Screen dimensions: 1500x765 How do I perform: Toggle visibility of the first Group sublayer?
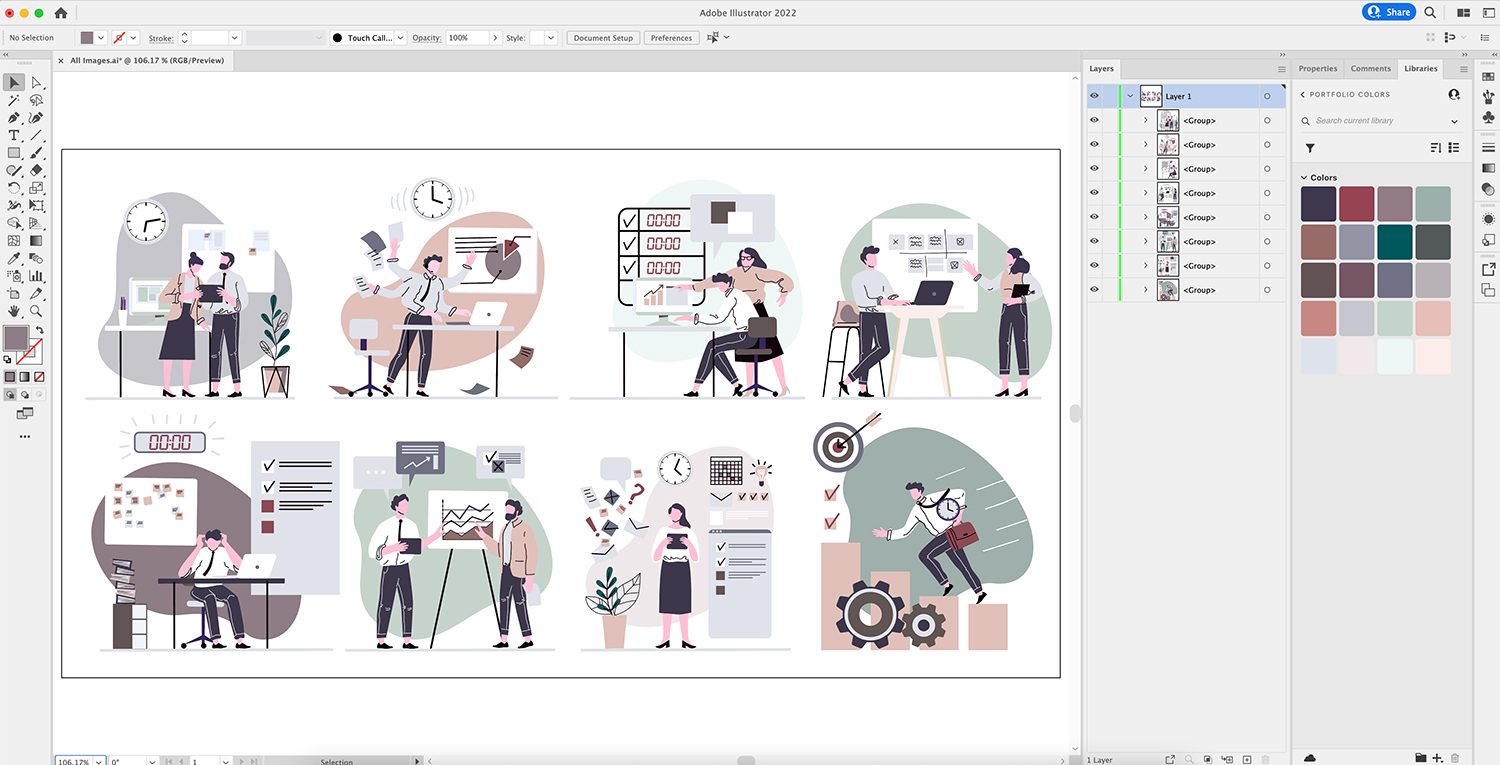1094,120
